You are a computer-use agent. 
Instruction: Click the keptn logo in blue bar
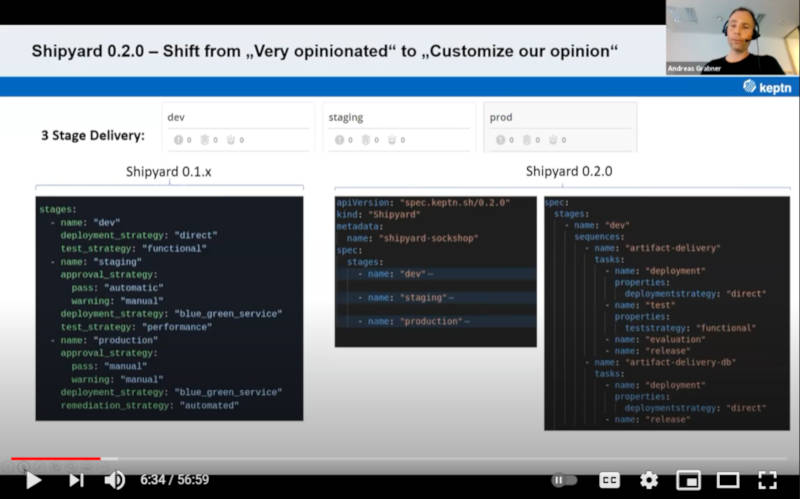(767, 87)
